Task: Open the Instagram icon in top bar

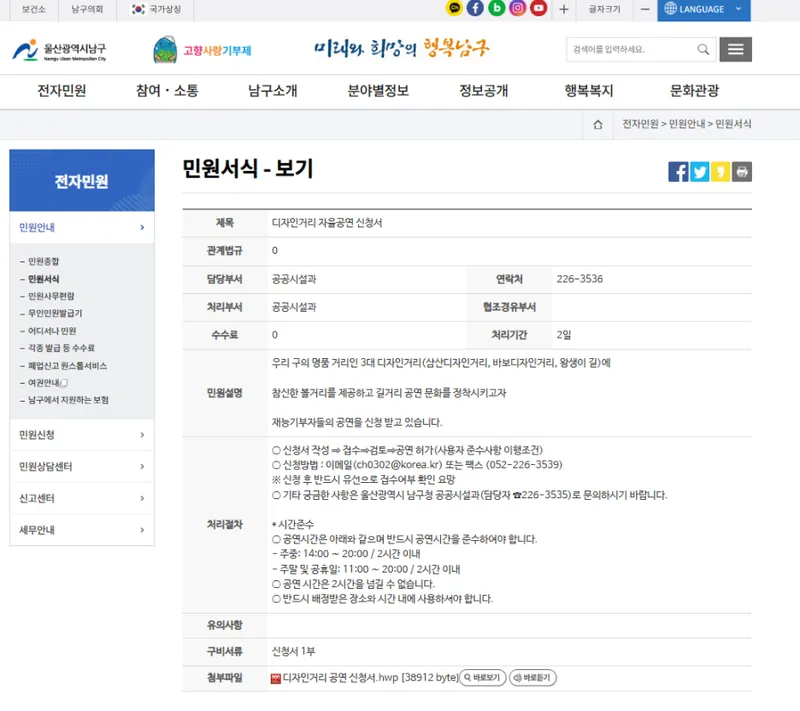Action: 518,9
